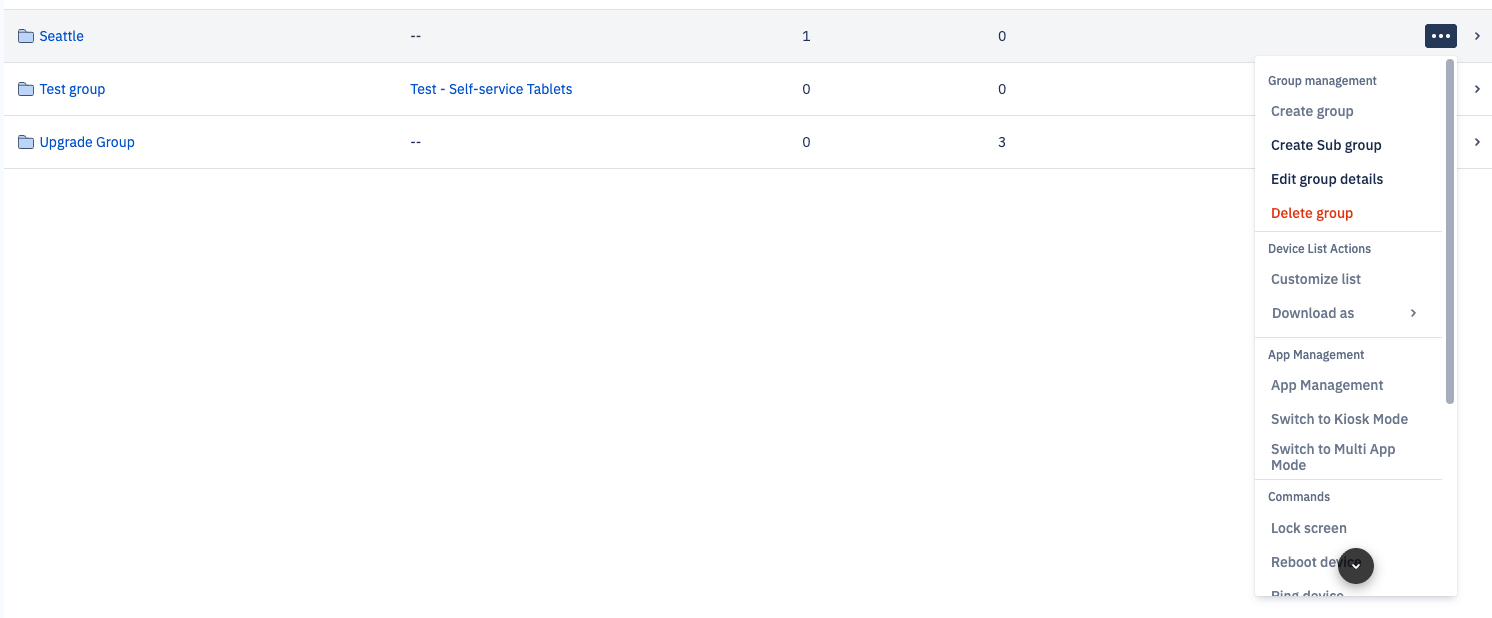Click the Test group folder icon

coord(26,88)
